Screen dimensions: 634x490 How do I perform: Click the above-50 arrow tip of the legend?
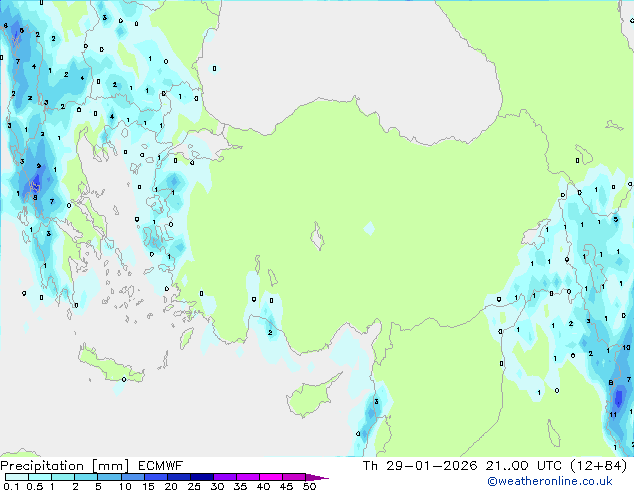(317, 477)
